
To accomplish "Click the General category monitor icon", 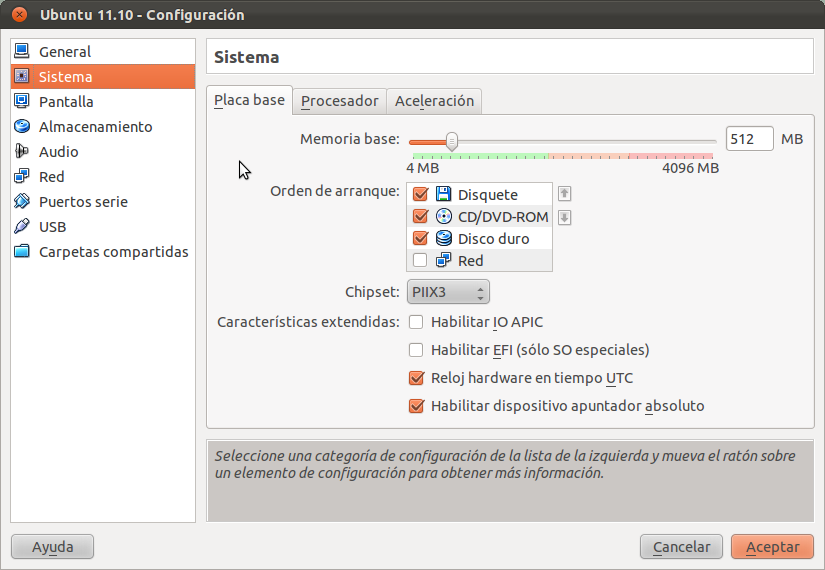I will 22,51.
